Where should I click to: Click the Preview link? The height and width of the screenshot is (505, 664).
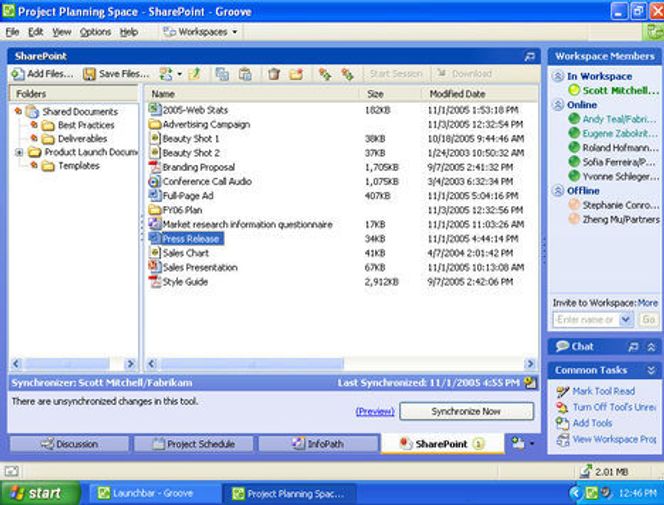coord(375,411)
